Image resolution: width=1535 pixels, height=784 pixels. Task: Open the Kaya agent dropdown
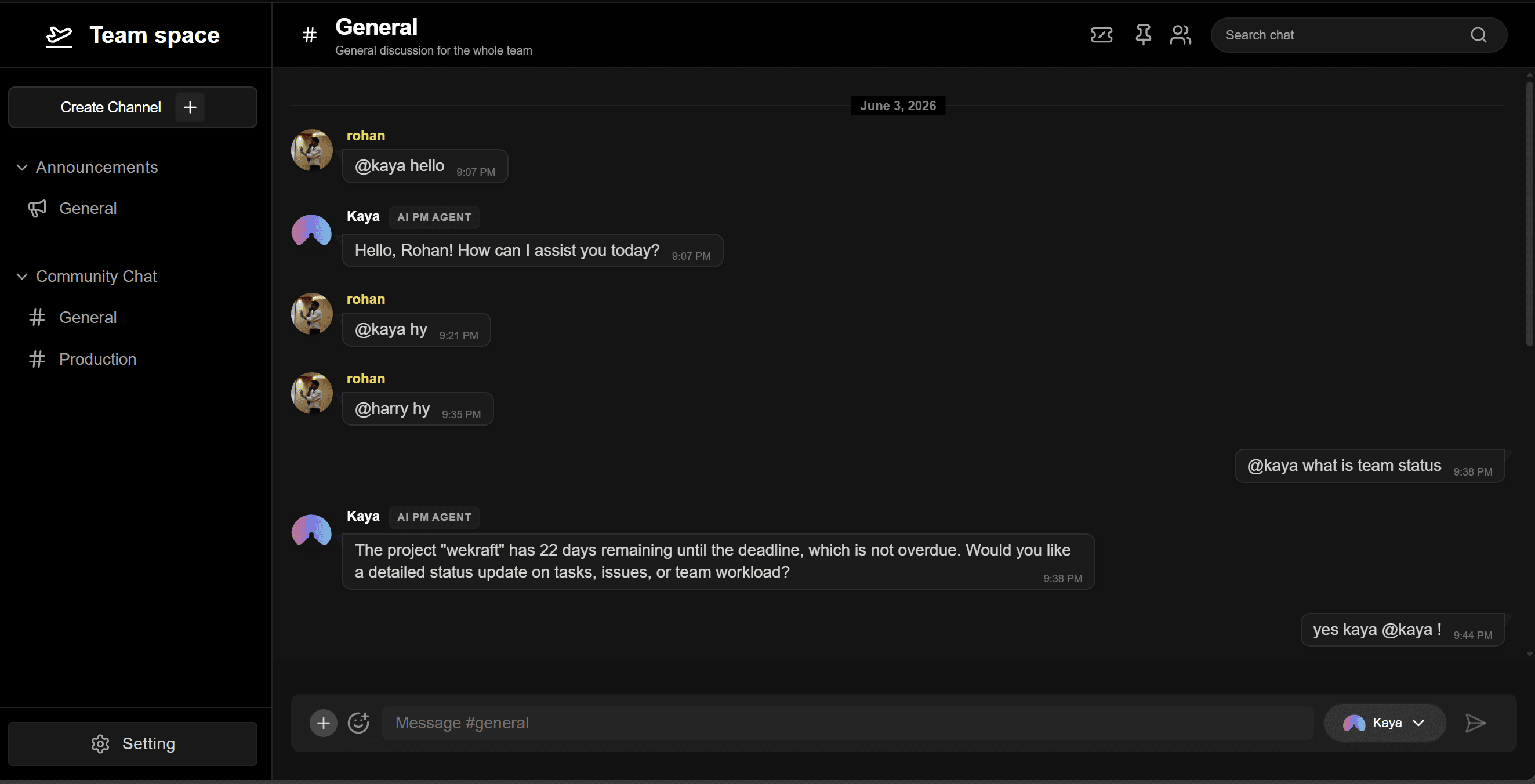[x=1384, y=723]
